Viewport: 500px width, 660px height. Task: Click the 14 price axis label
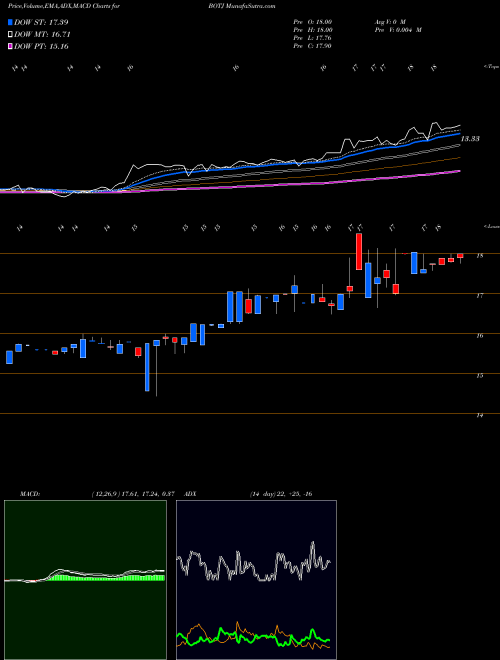(x=479, y=415)
